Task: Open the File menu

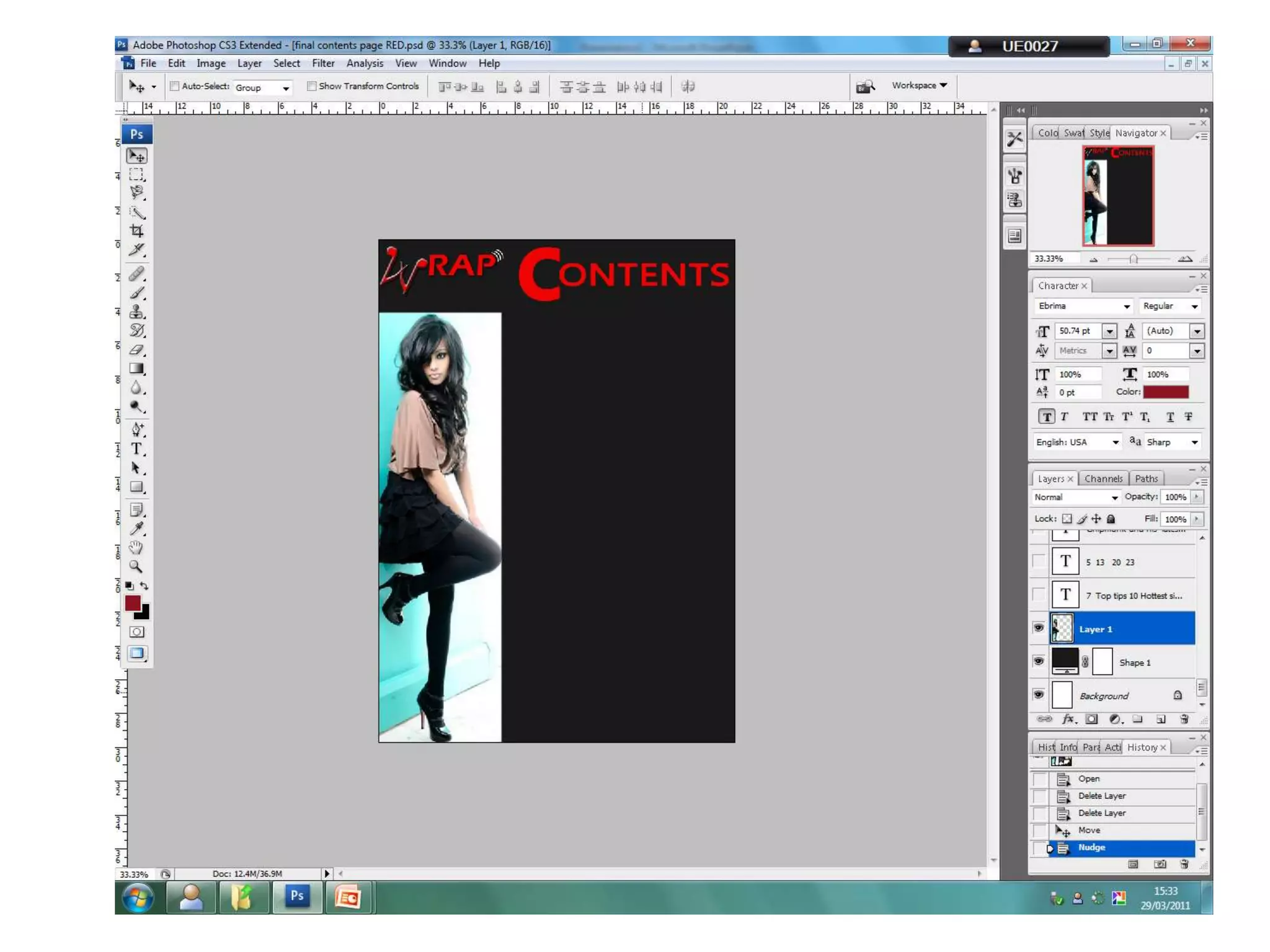Action: (148, 63)
